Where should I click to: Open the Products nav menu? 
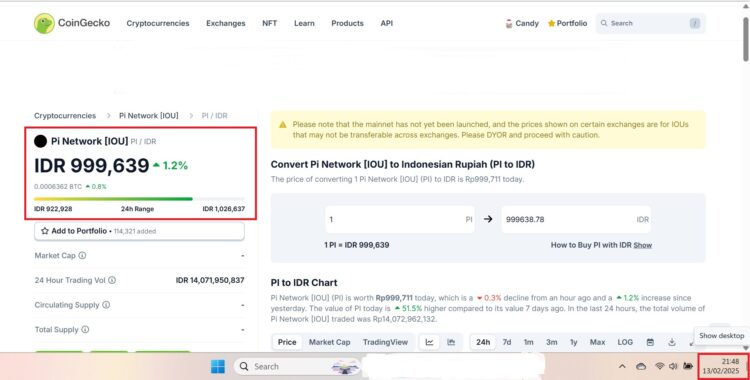pos(347,23)
